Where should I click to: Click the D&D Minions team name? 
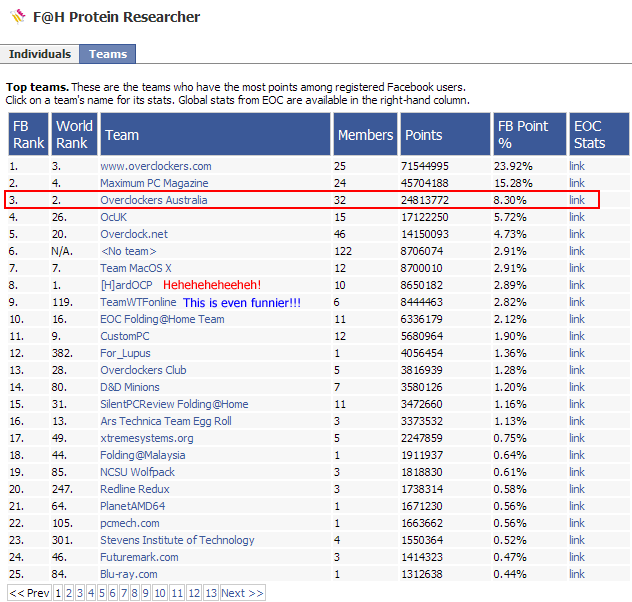[x=130, y=387]
